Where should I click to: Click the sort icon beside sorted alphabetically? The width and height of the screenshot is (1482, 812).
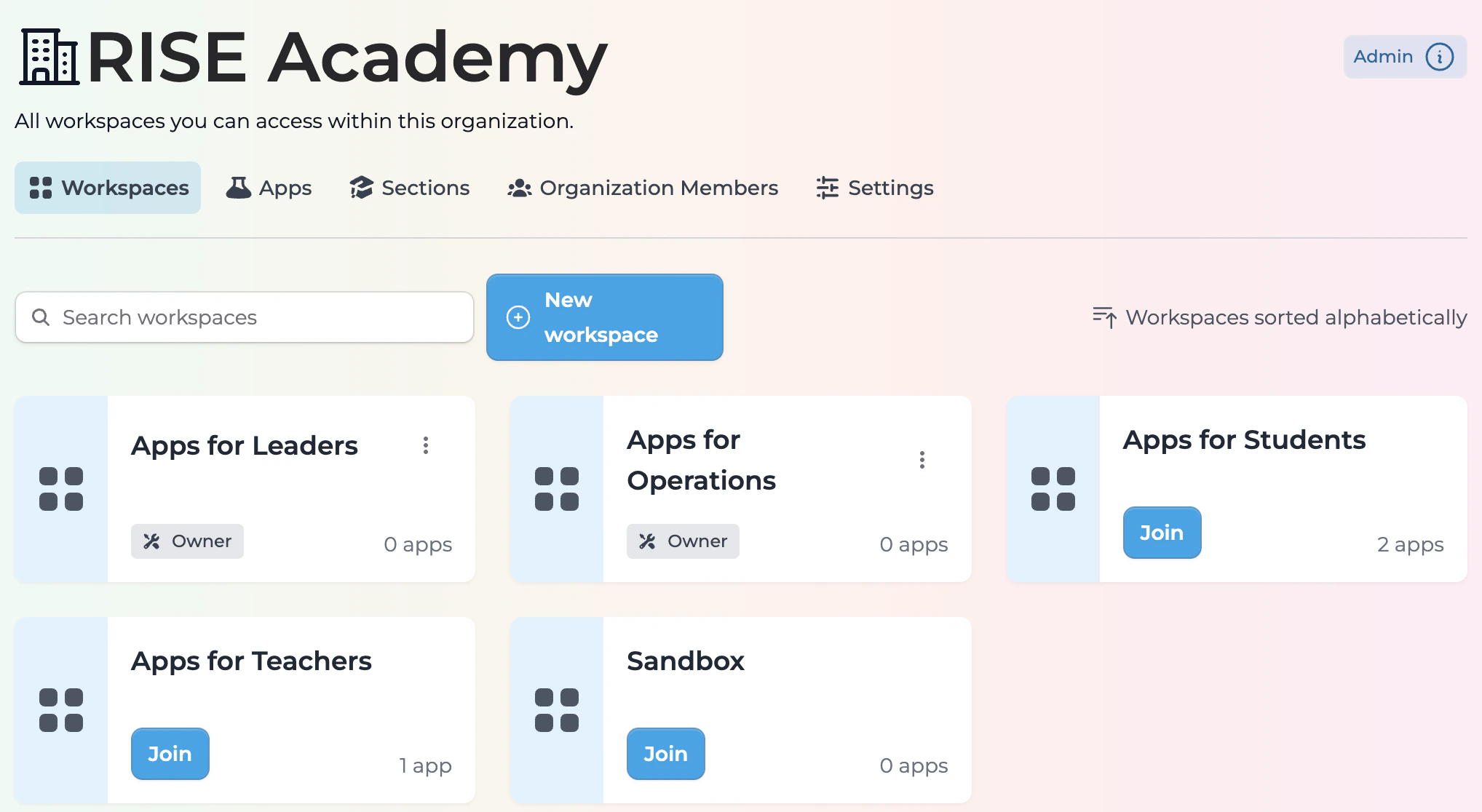1104,317
